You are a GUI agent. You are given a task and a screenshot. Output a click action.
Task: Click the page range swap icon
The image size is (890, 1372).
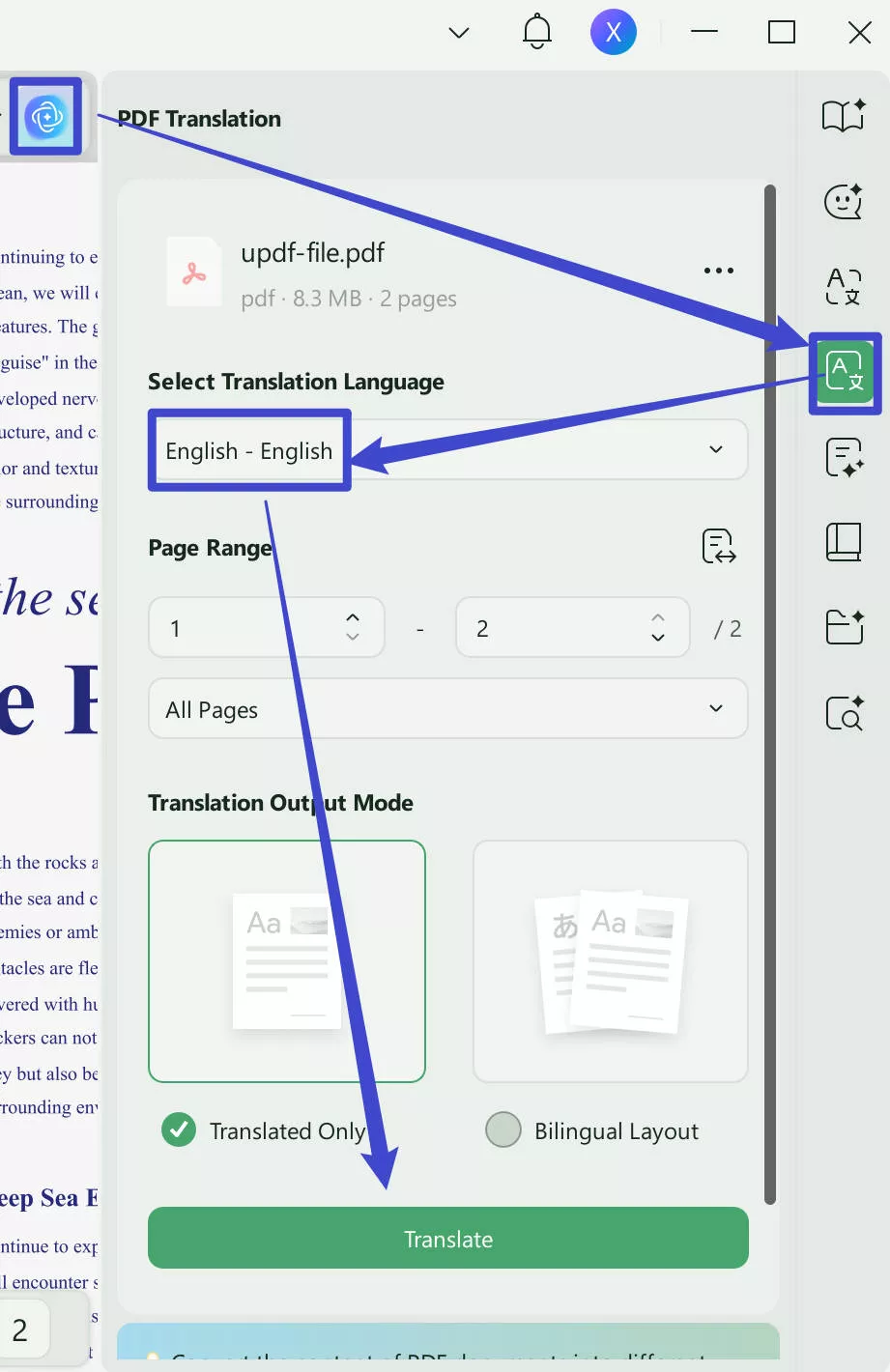pos(718,547)
